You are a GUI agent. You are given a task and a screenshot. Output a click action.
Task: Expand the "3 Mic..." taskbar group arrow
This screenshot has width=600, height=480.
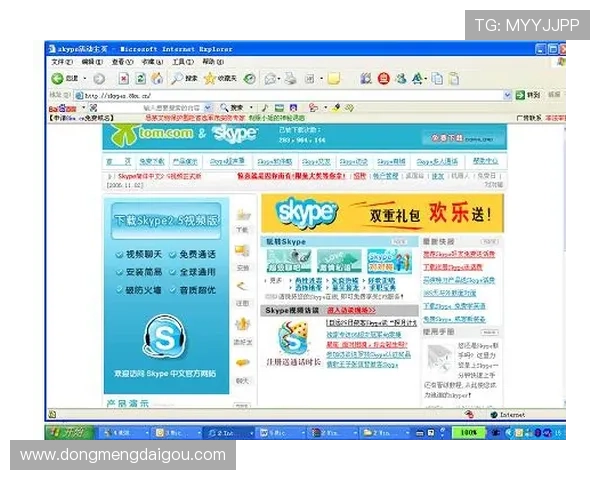(x=199, y=433)
